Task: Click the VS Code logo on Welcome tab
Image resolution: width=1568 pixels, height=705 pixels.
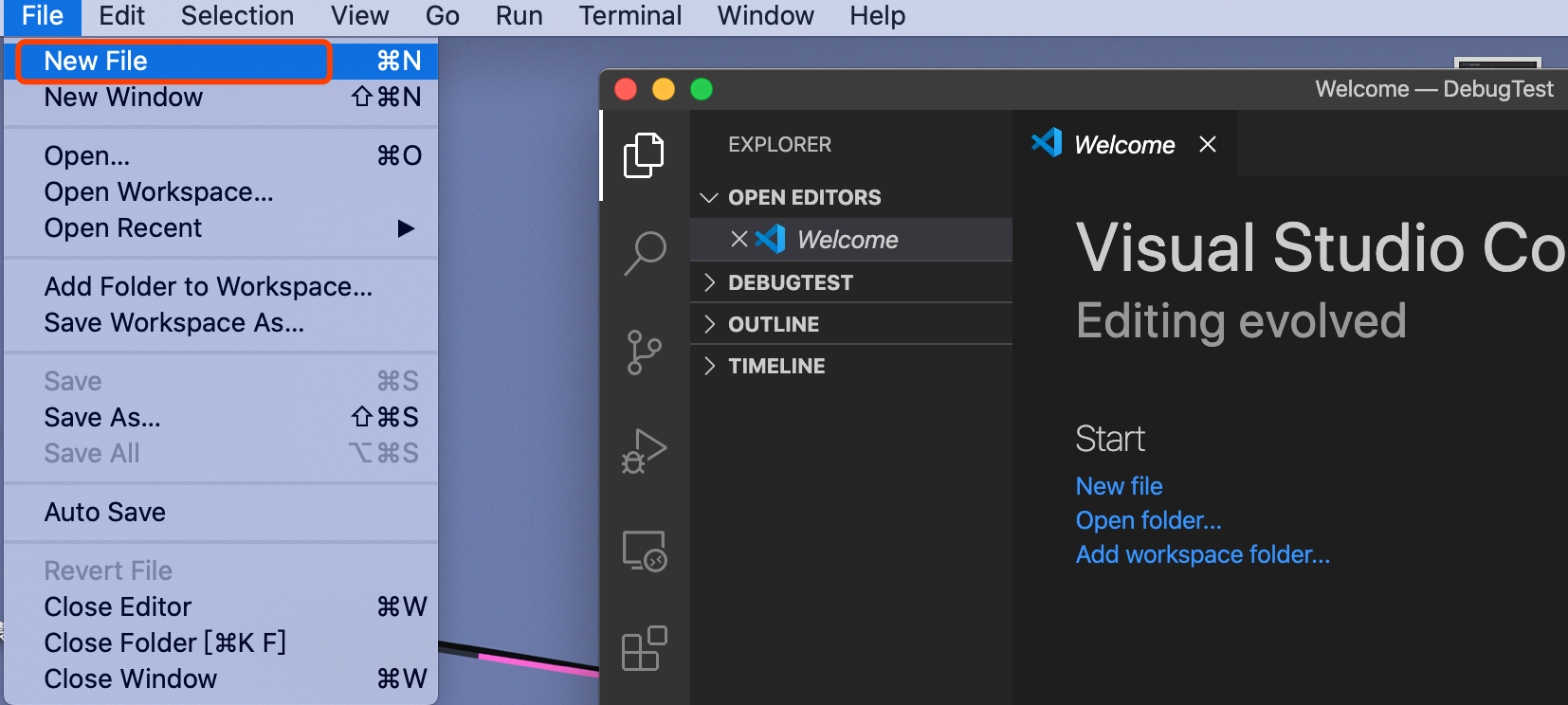Action: [1047, 143]
